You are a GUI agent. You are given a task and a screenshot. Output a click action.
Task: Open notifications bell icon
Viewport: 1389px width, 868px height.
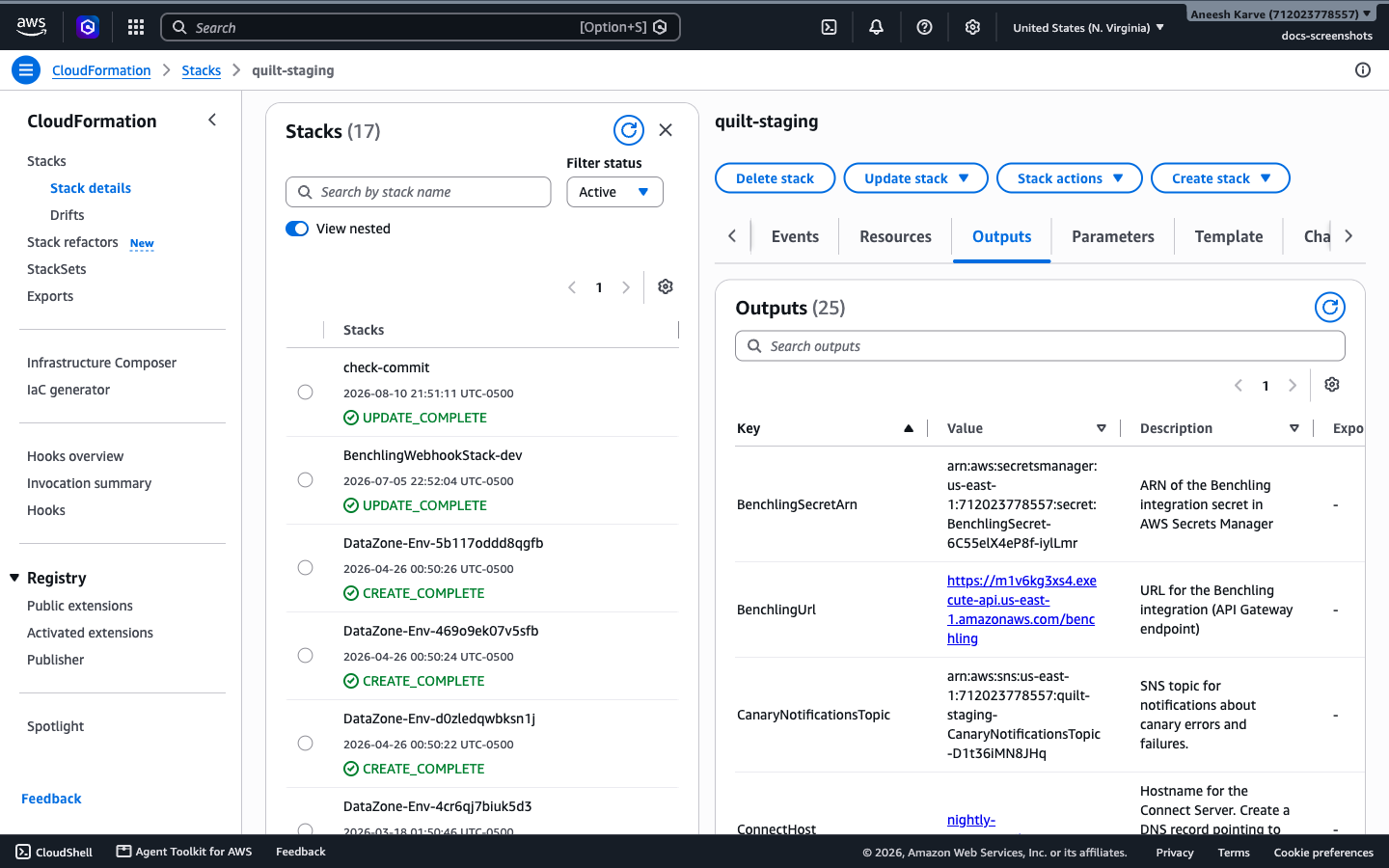pyautogui.click(x=876, y=27)
